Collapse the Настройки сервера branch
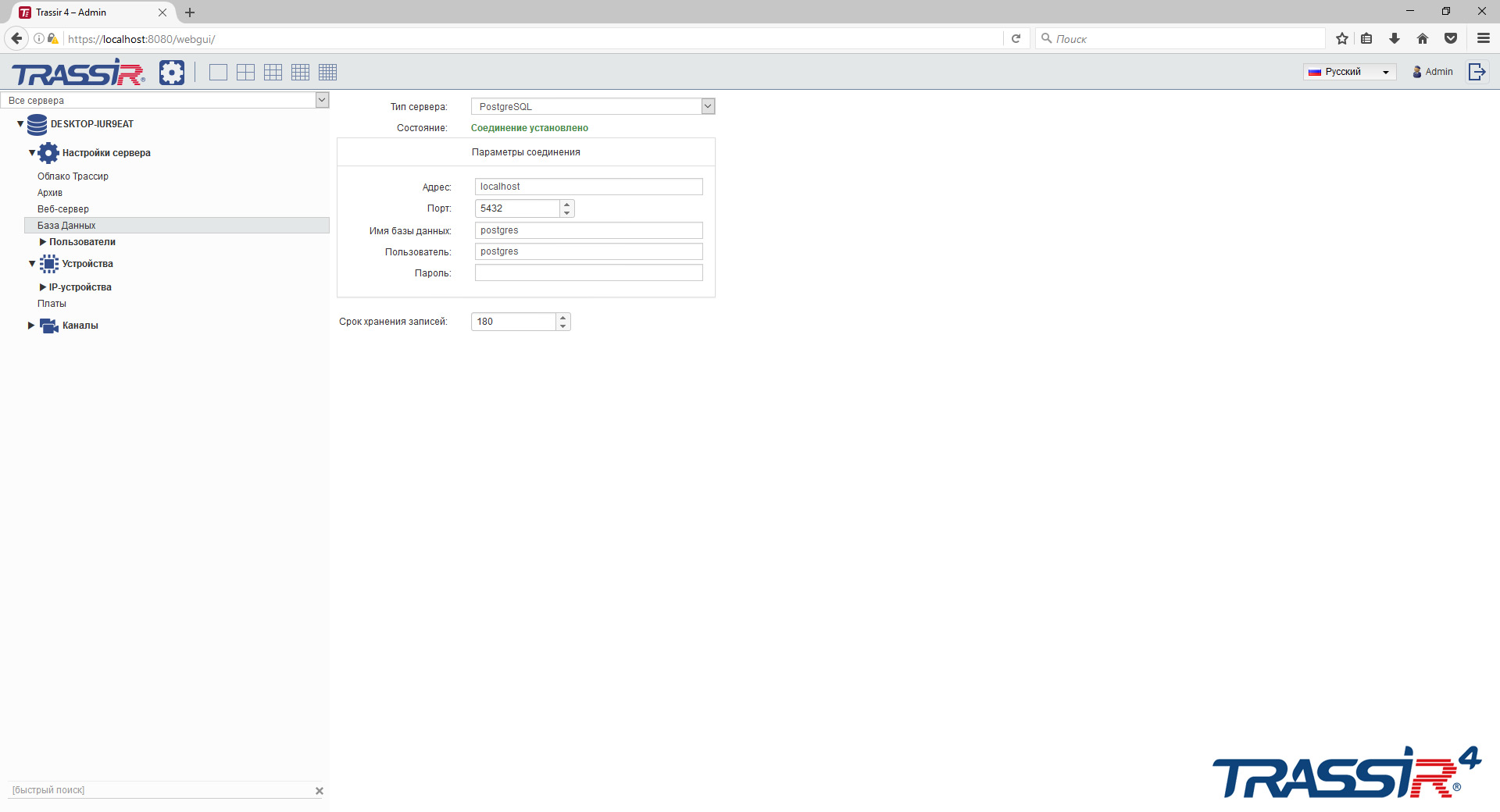 30,153
